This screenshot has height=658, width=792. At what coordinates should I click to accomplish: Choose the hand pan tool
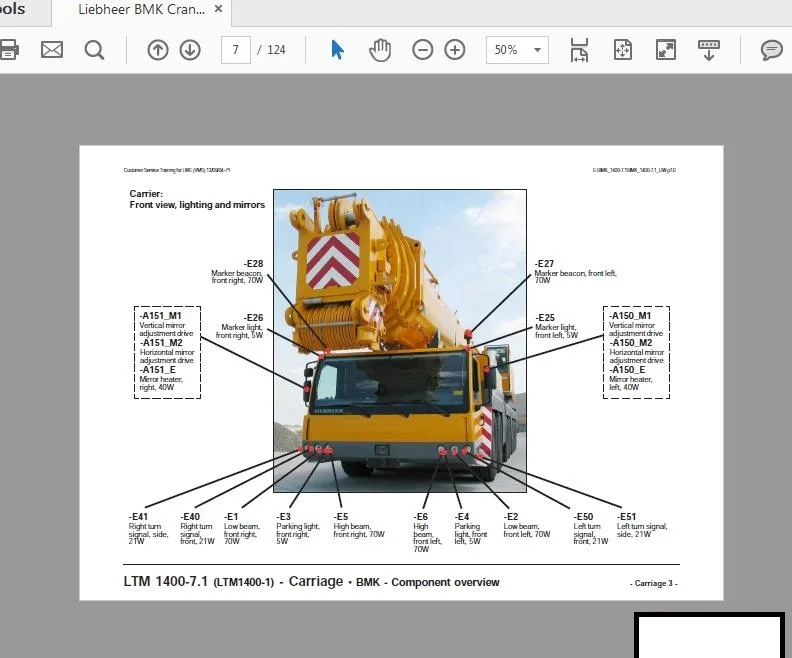pos(380,50)
